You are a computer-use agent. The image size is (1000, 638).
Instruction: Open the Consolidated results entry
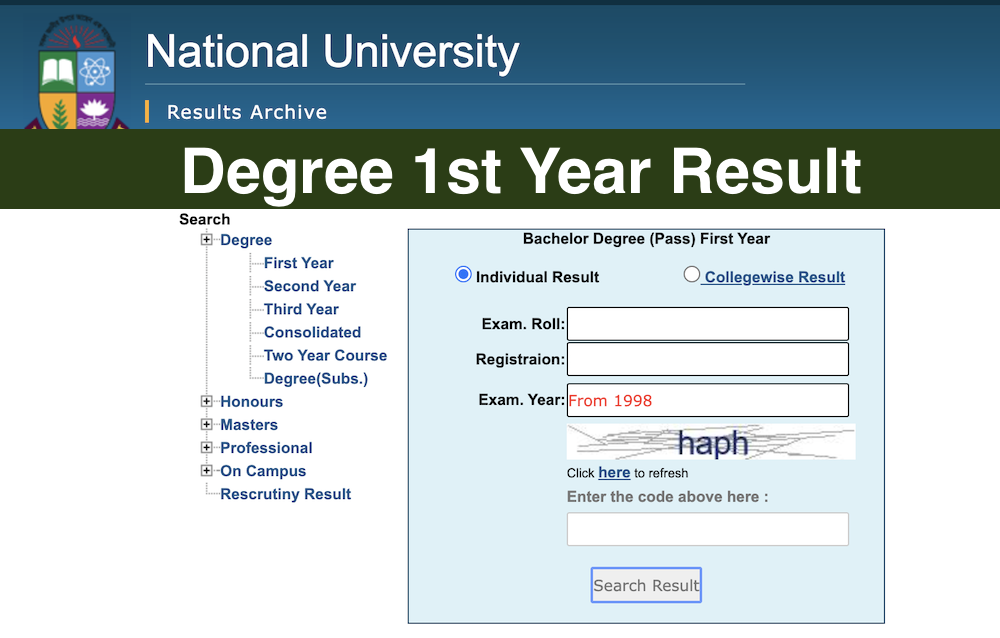(311, 332)
